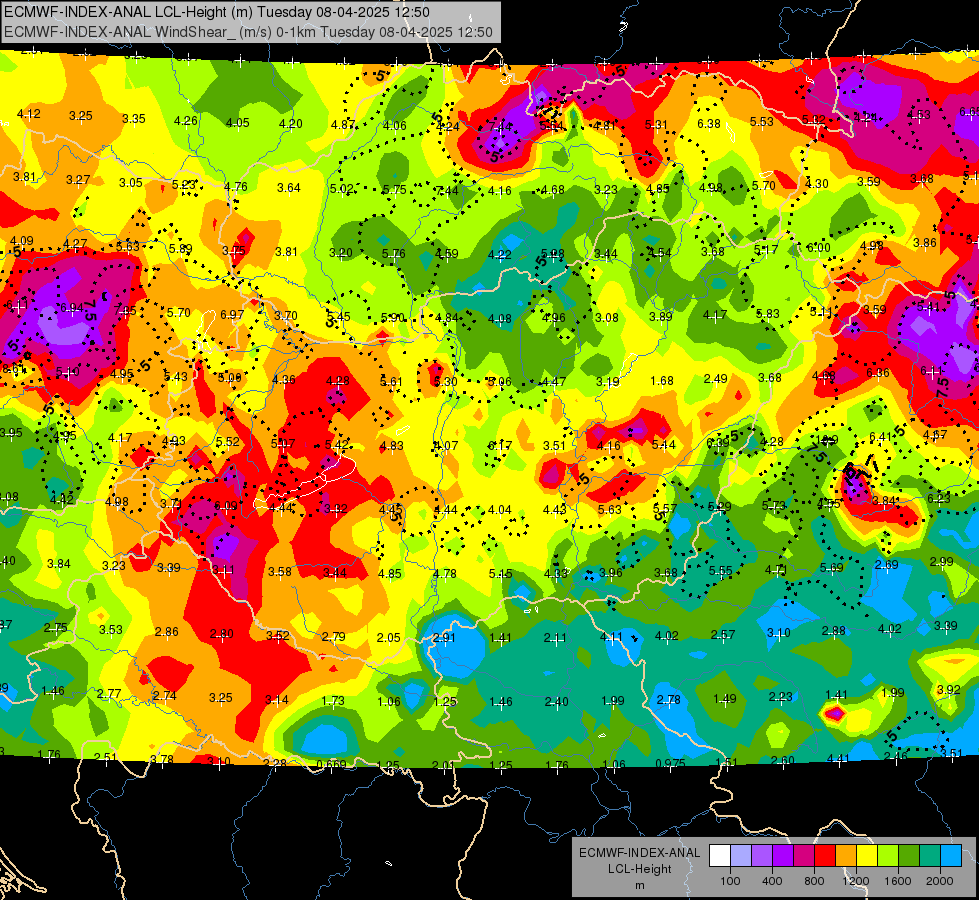Click the light lavender legend swatch
Viewport: 979px width, 900px height.
[741, 856]
